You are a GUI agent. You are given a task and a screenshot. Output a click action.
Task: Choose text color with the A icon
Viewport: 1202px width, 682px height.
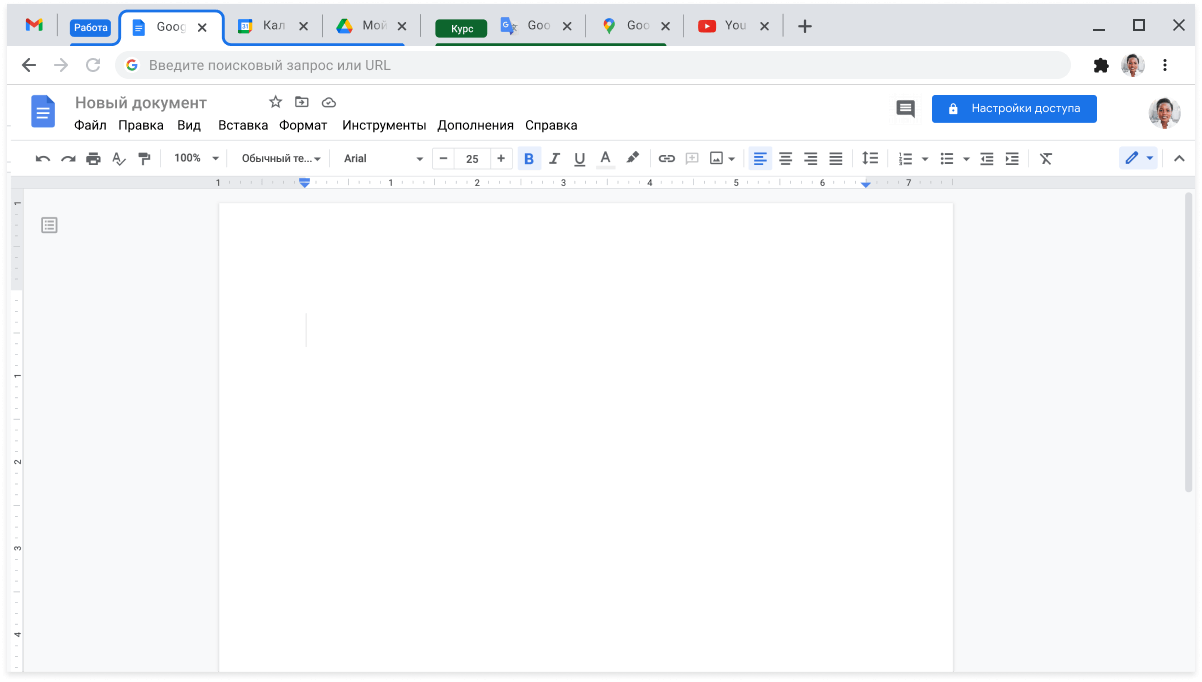pyautogui.click(x=605, y=159)
